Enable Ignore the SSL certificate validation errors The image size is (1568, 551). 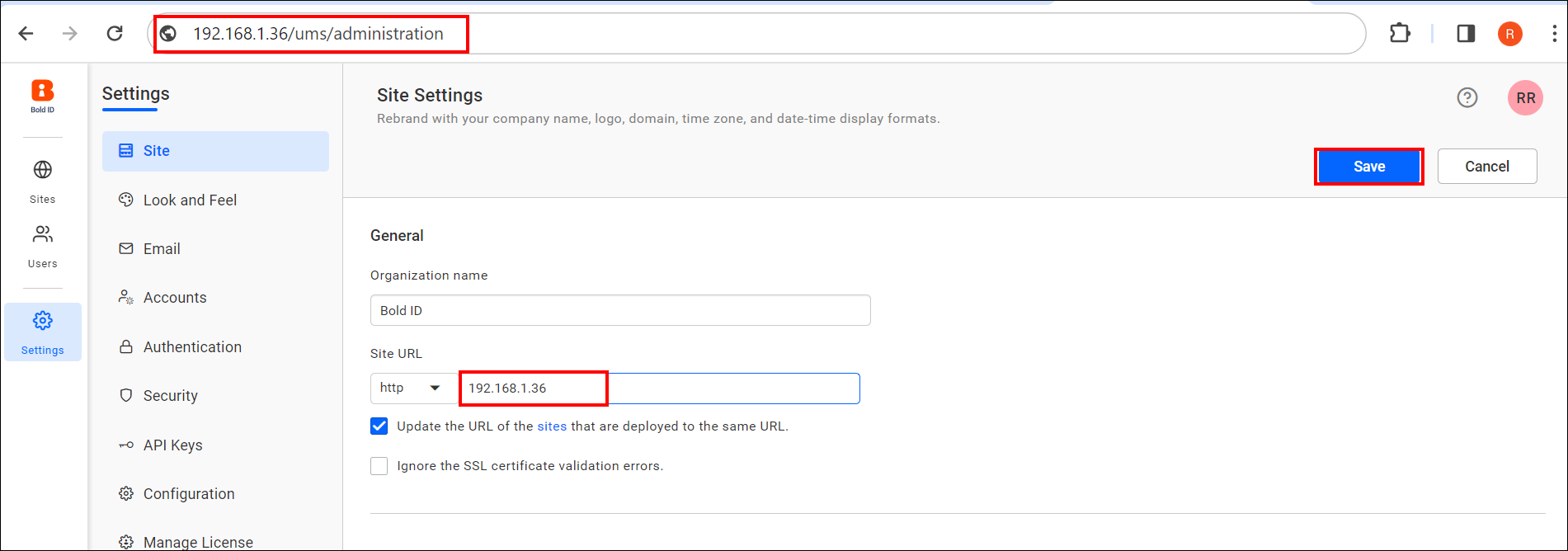pyautogui.click(x=379, y=466)
